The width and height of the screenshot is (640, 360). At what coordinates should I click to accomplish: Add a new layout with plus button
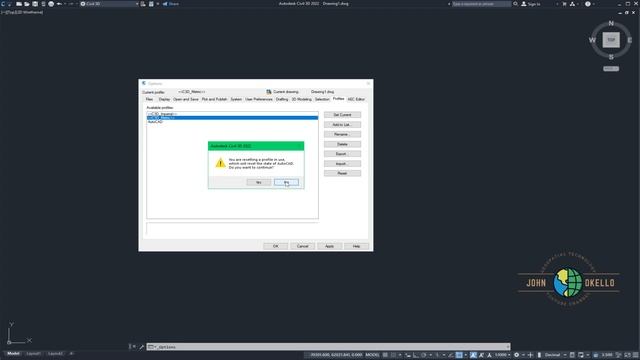pyautogui.click(x=71, y=353)
